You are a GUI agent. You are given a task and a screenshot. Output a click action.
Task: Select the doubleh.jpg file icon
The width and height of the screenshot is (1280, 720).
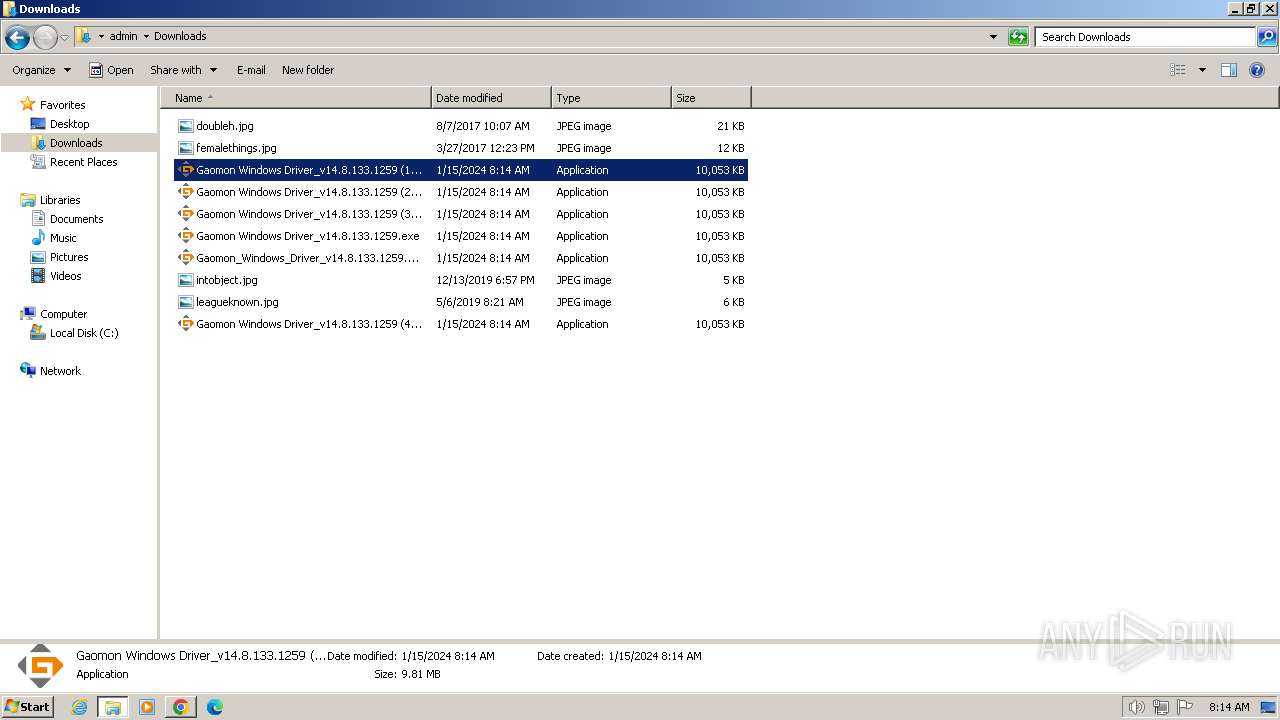[x=185, y=126]
